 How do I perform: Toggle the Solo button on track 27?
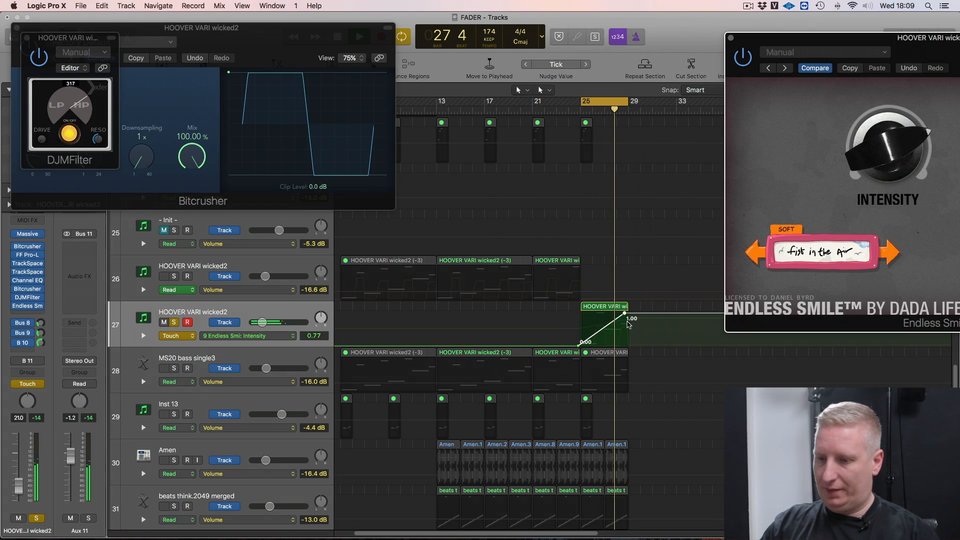click(x=174, y=322)
